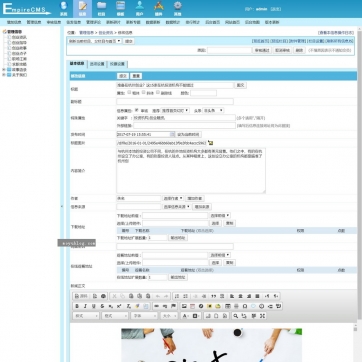Click the set current time button
Image resolution: width=362 pixels, height=362 pixels.
pos(188,134)
